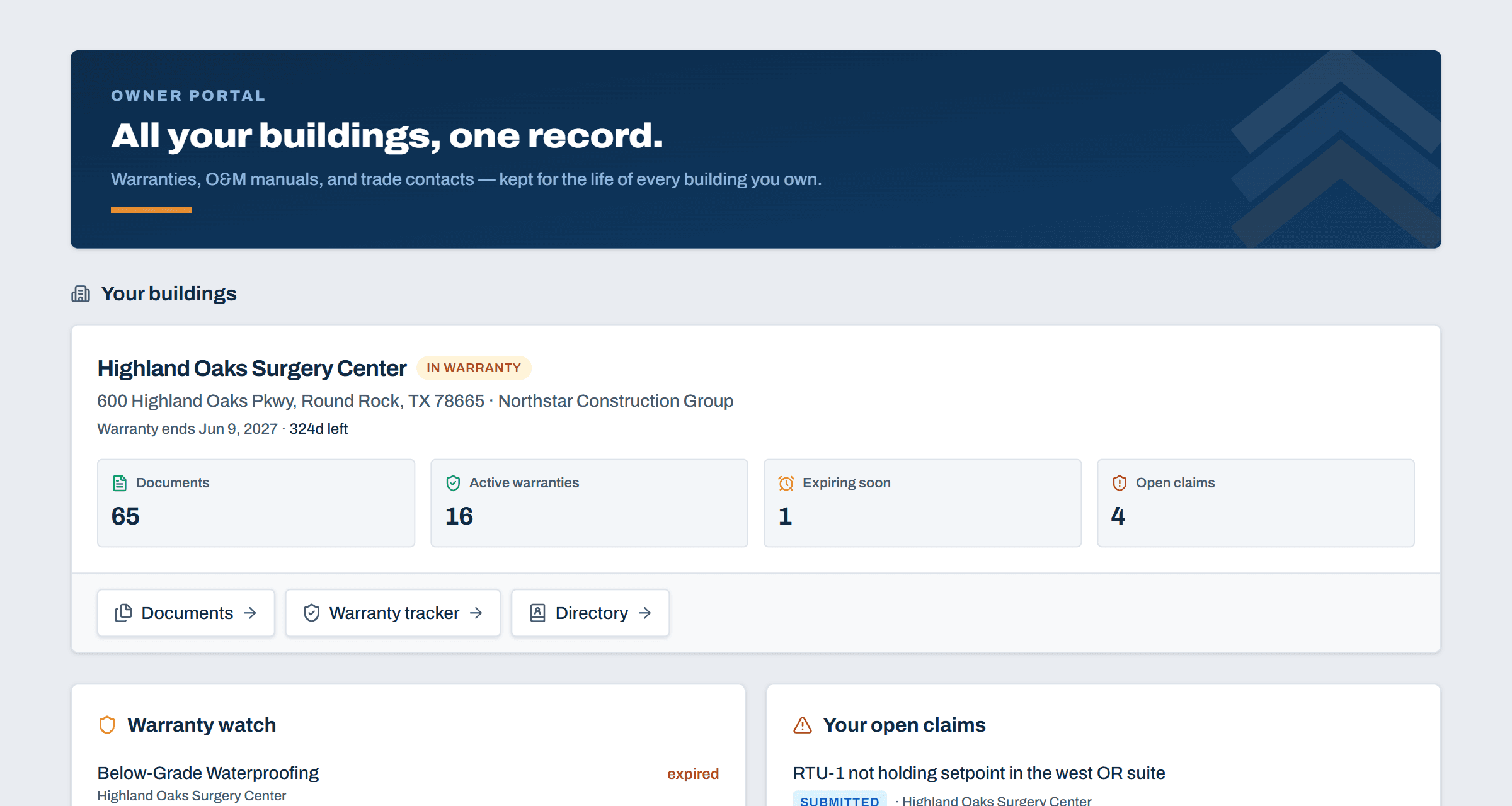Screen dimensions: 1512x806
Task: Open the RTU-1 not holding setpoint claim
Action: coord(978,773)
